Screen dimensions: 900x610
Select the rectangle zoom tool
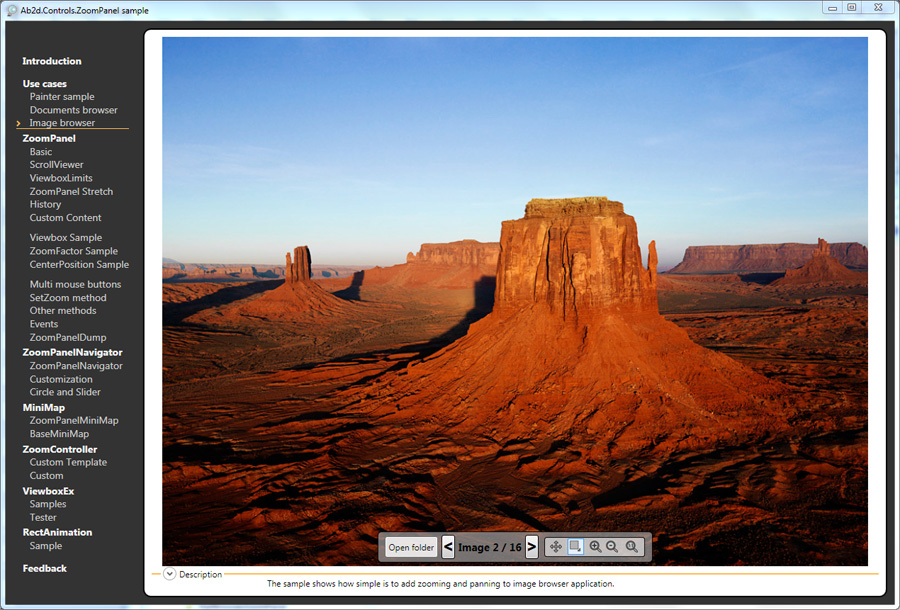[x=575, y=547]
